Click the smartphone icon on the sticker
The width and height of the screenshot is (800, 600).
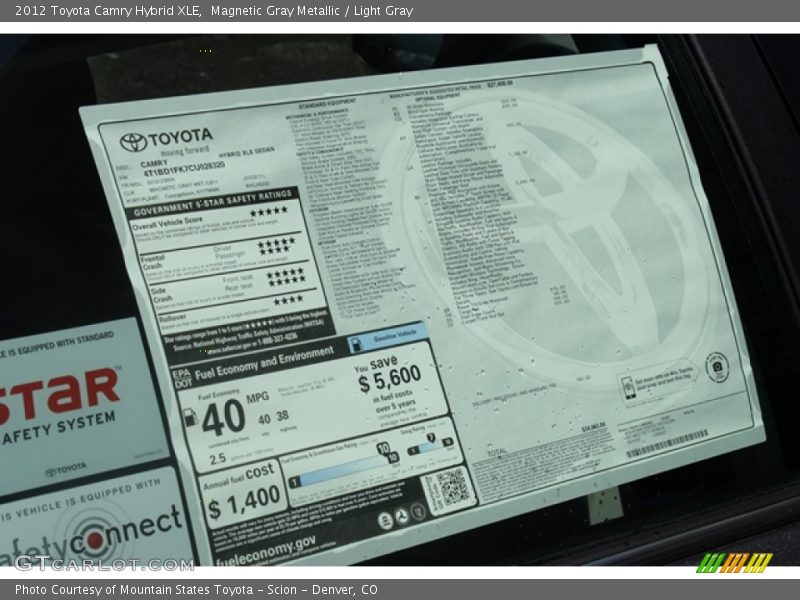(x=626, y=387)
